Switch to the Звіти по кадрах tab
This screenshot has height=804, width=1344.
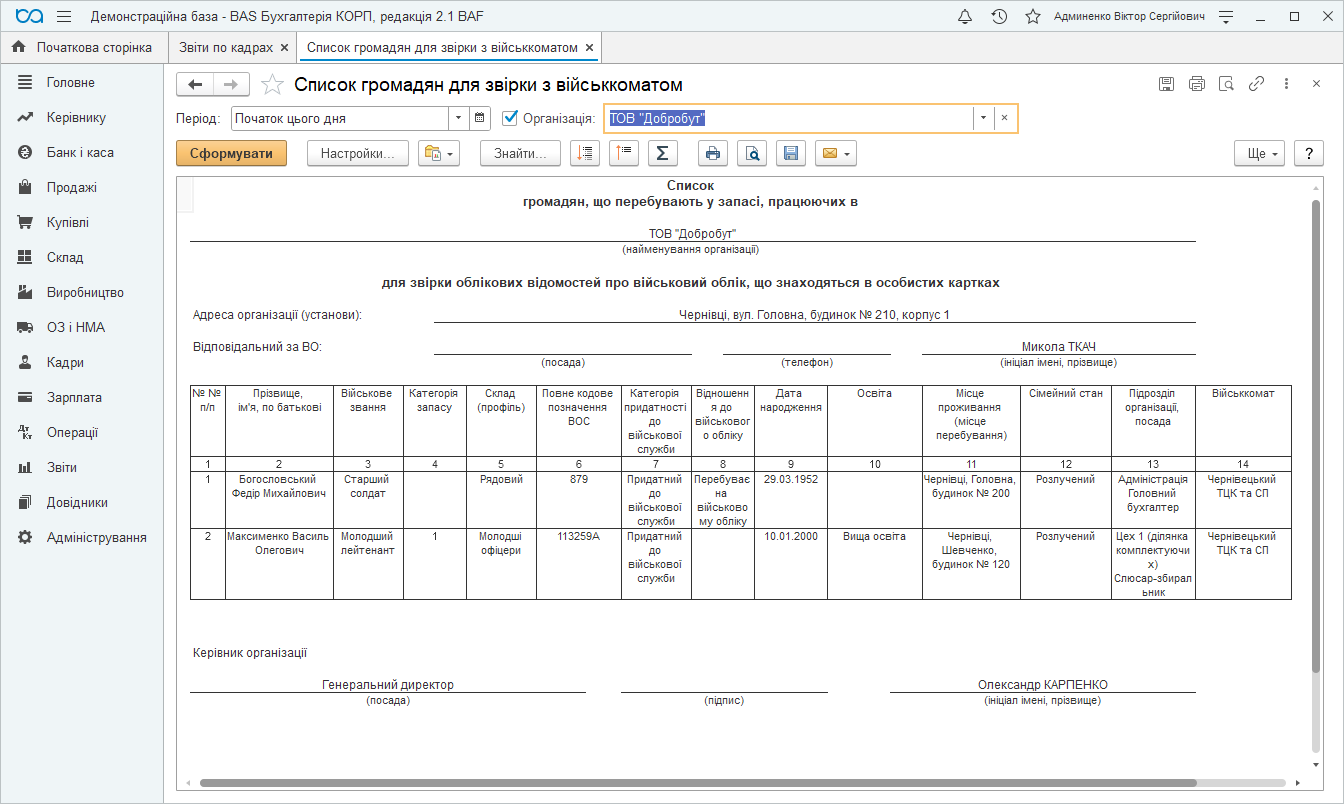pos(226,48)
